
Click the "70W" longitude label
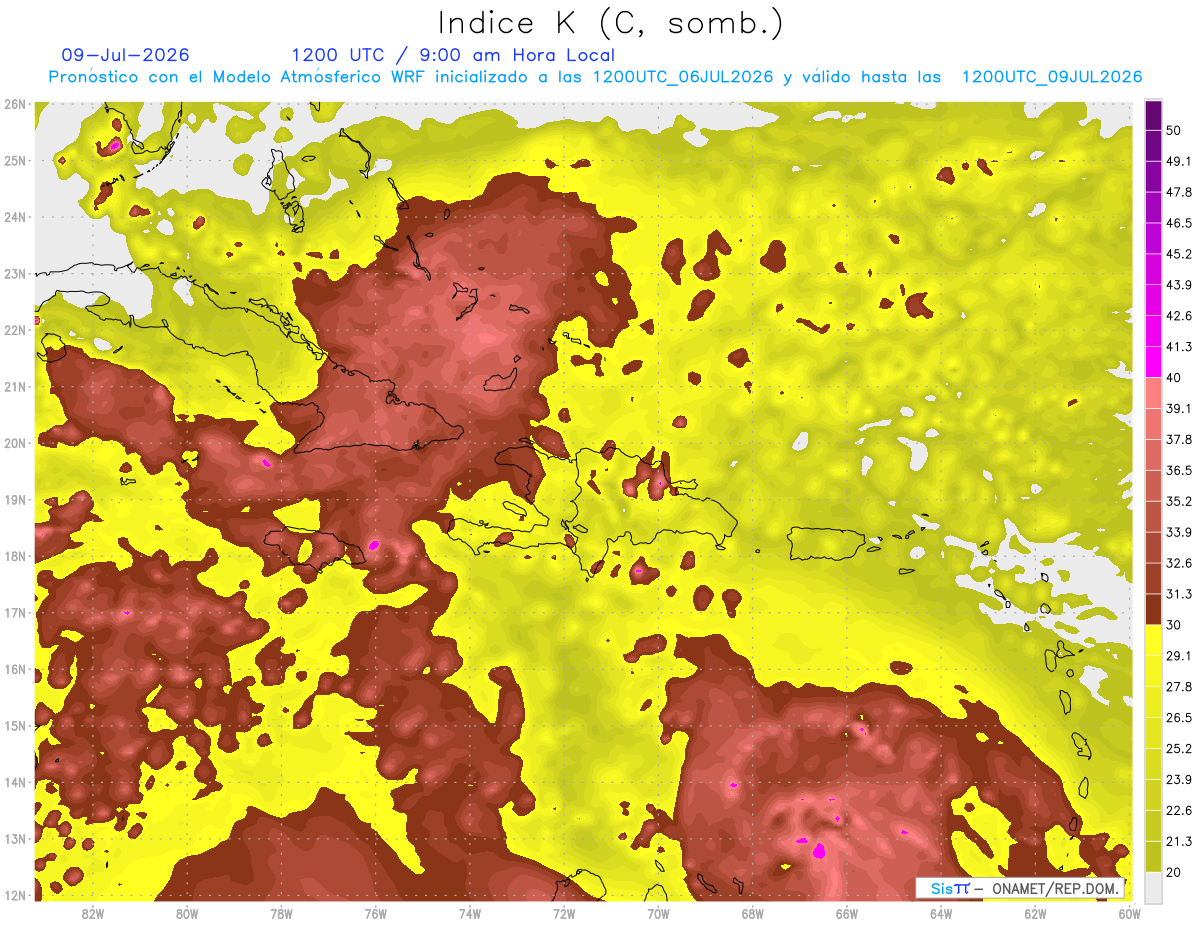coord(658,914)
